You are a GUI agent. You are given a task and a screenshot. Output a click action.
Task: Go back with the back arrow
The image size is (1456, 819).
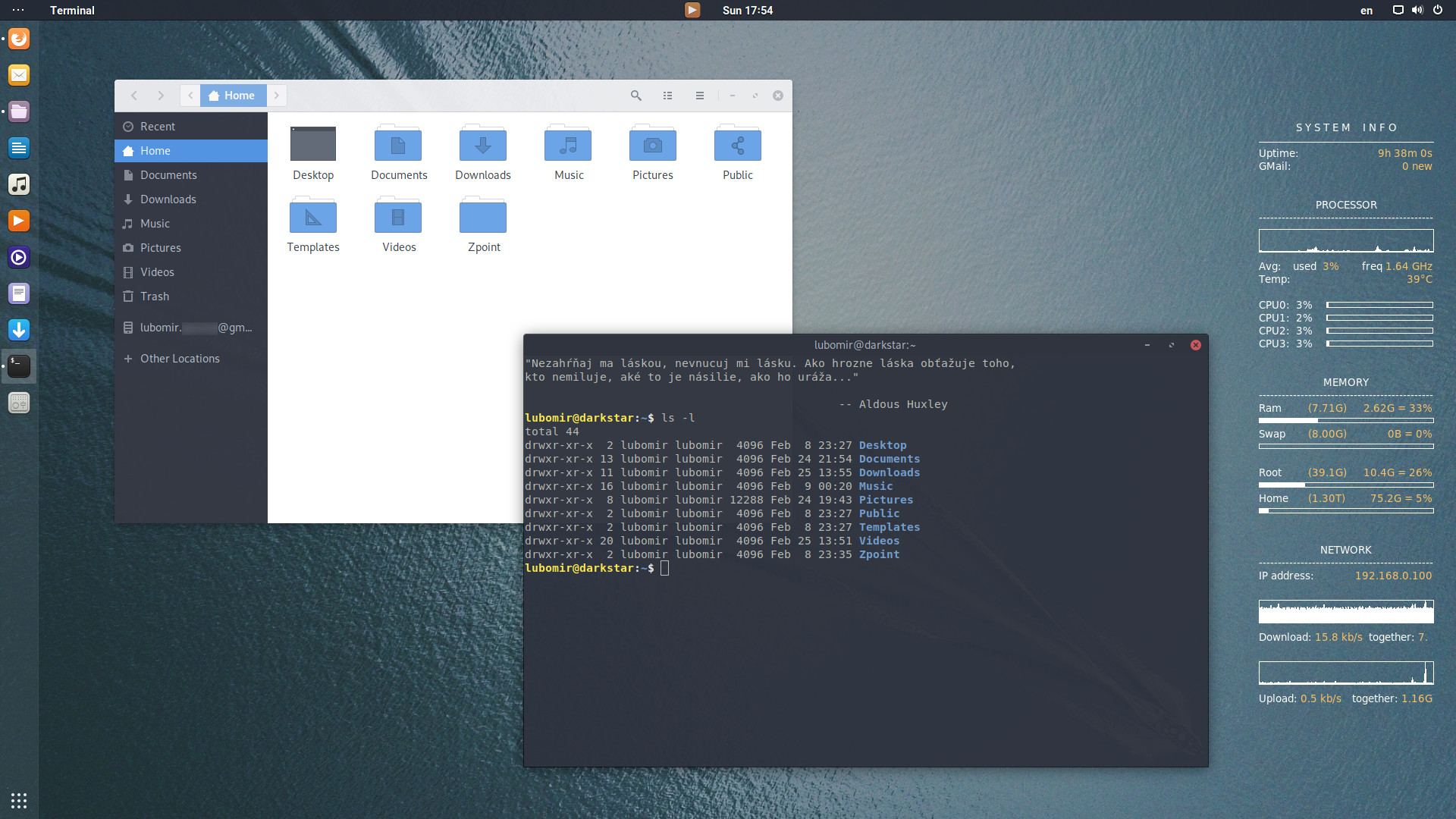(134, 96)
